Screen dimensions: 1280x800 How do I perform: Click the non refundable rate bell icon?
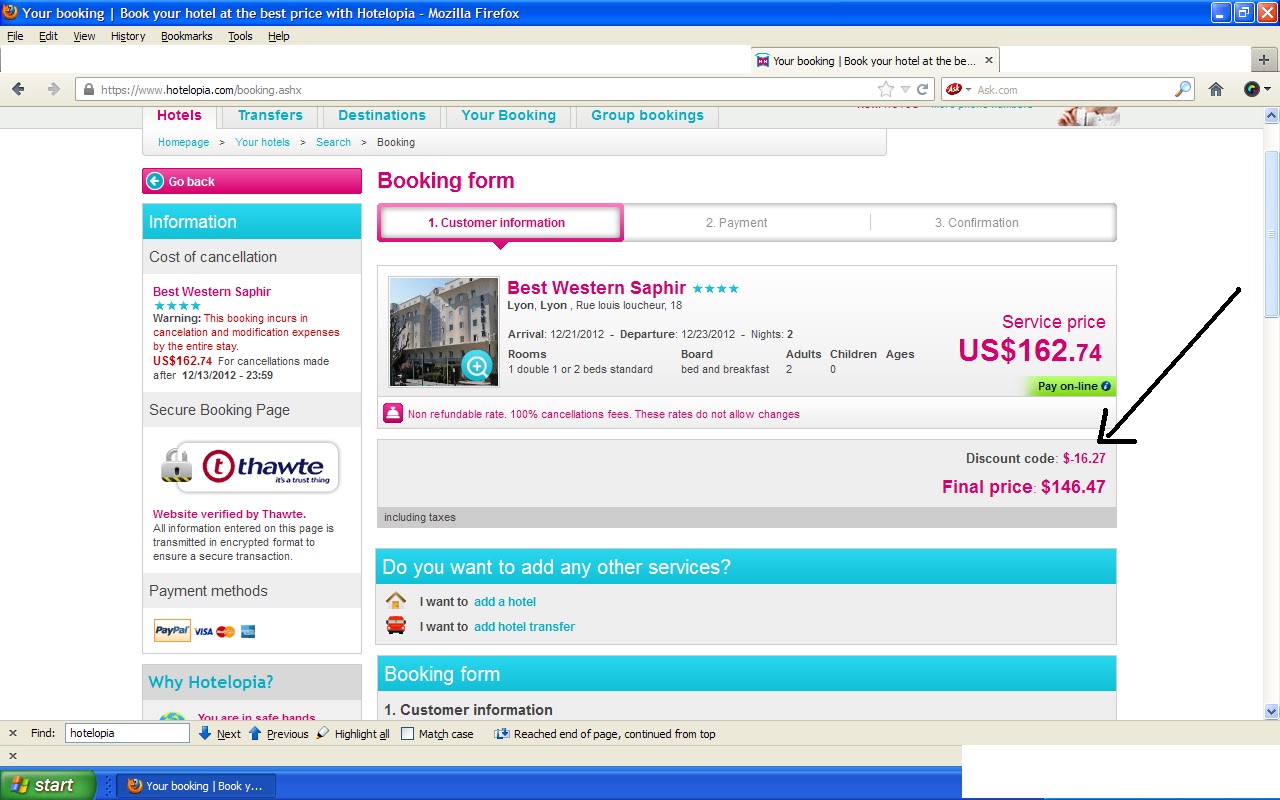pos(393,413)
